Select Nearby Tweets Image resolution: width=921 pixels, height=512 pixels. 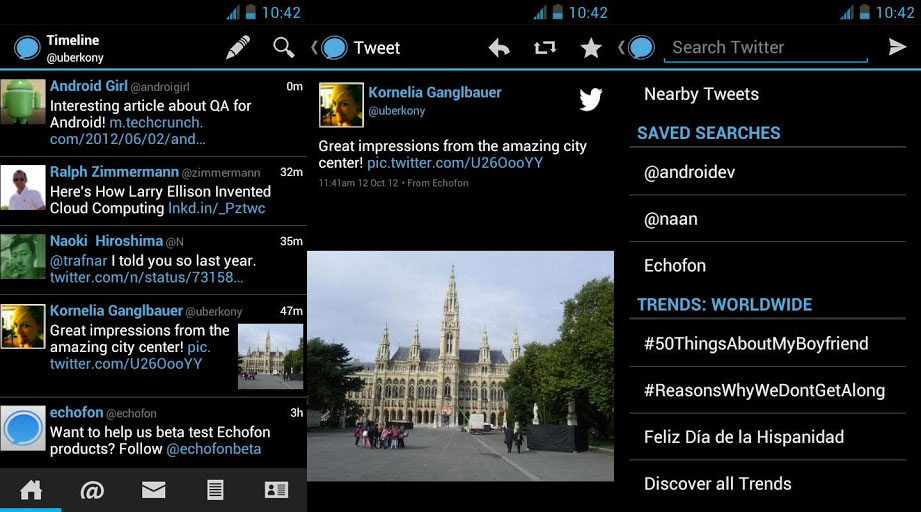[701, 94]
